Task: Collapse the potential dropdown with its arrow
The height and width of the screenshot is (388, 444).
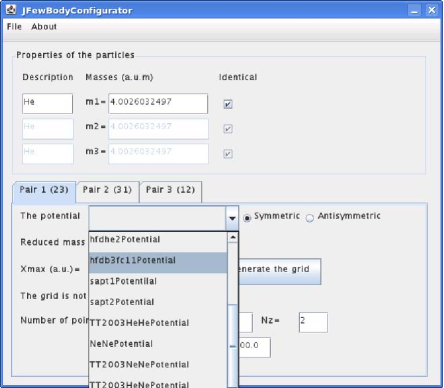Action: 232,218
